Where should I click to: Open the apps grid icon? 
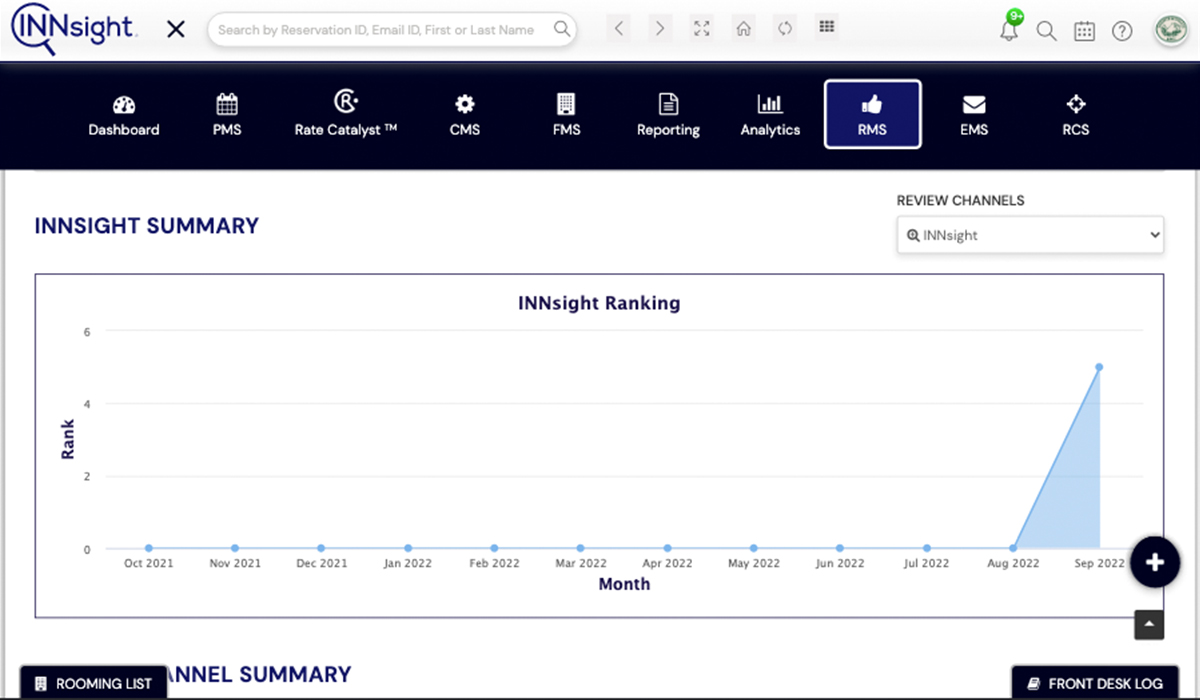pyautogui.click(x=826, y=27)
